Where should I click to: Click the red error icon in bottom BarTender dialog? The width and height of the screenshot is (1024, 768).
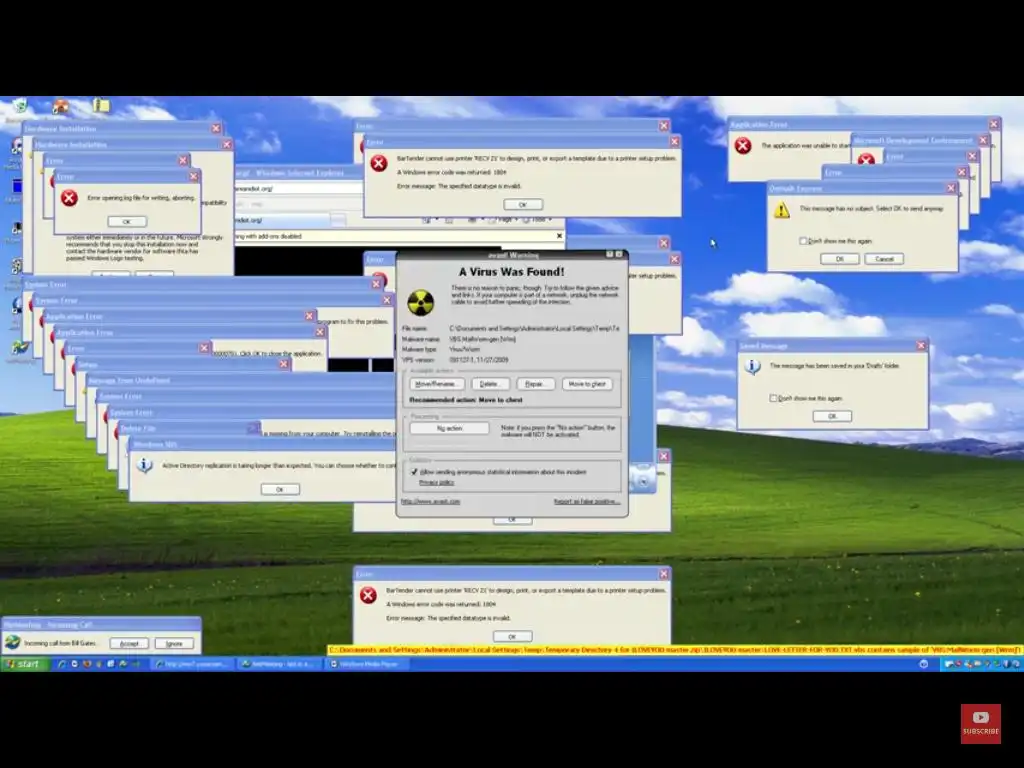[x=368, y=595]
